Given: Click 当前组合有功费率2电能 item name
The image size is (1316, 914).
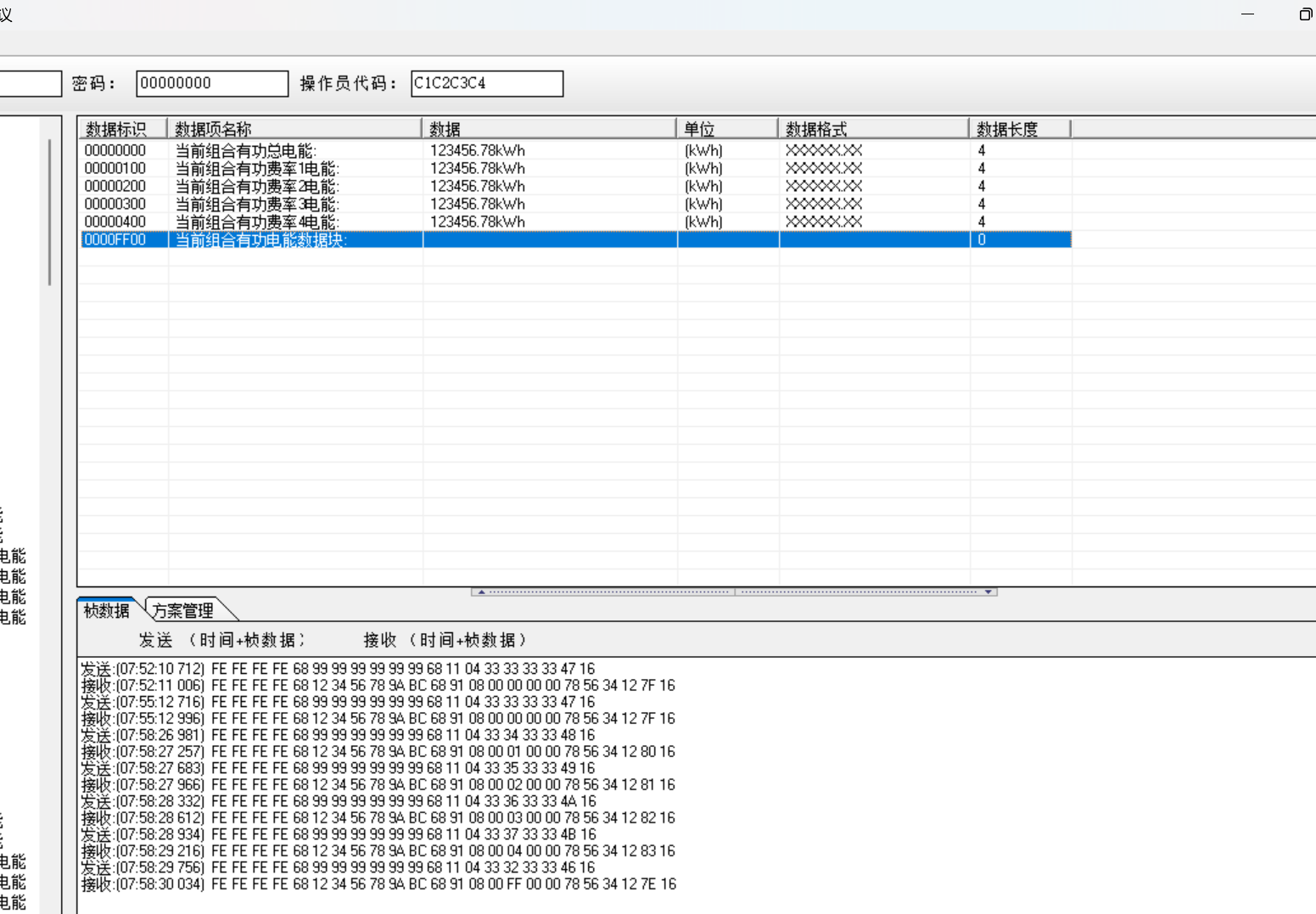Looking at the screenshot, I should click(x=257, y=186).
